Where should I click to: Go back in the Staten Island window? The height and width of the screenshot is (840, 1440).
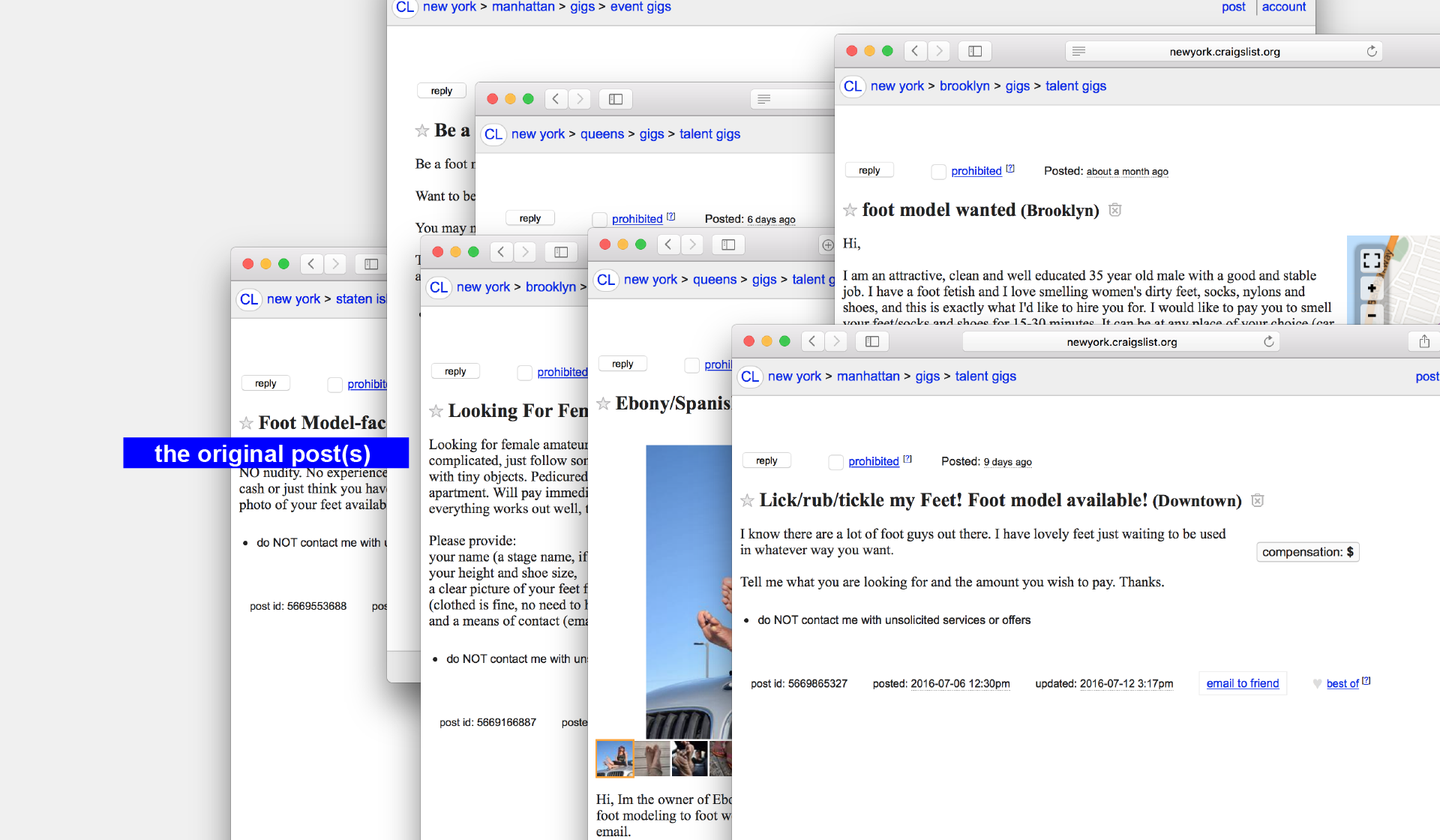(x=311, y=264)
